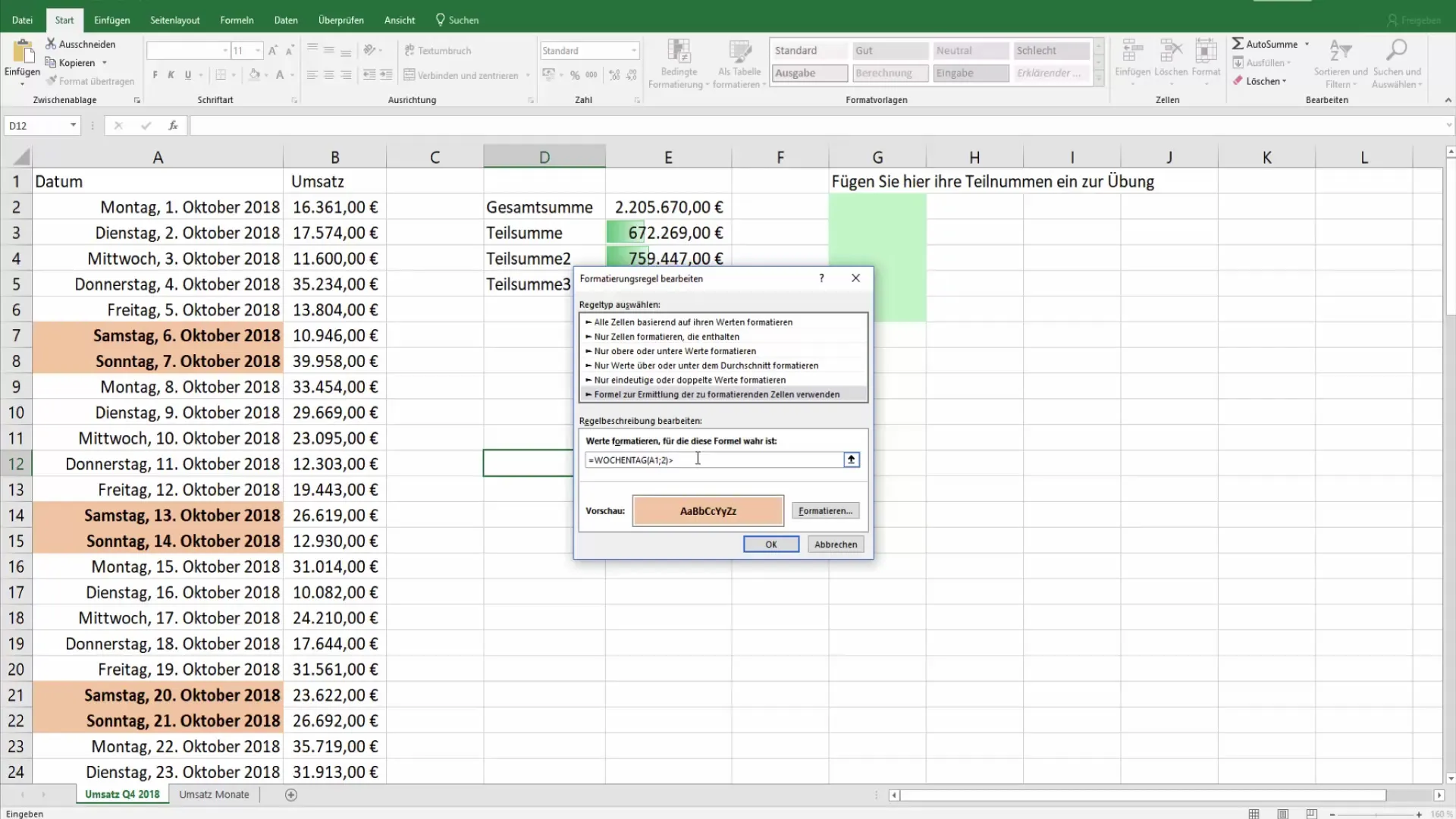This screenshot has height=819, width=1456.
Task: Click fill color bucket icon
Action: [x=255, y=75]
